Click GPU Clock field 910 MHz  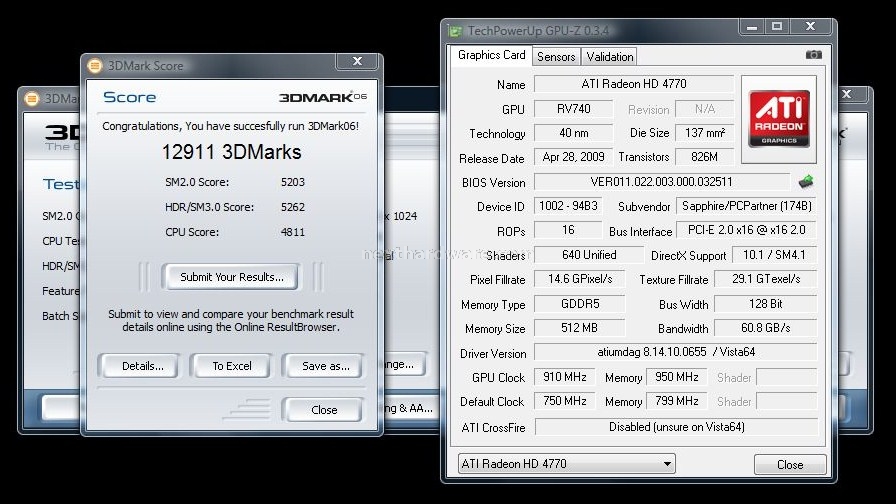point(565,377)
